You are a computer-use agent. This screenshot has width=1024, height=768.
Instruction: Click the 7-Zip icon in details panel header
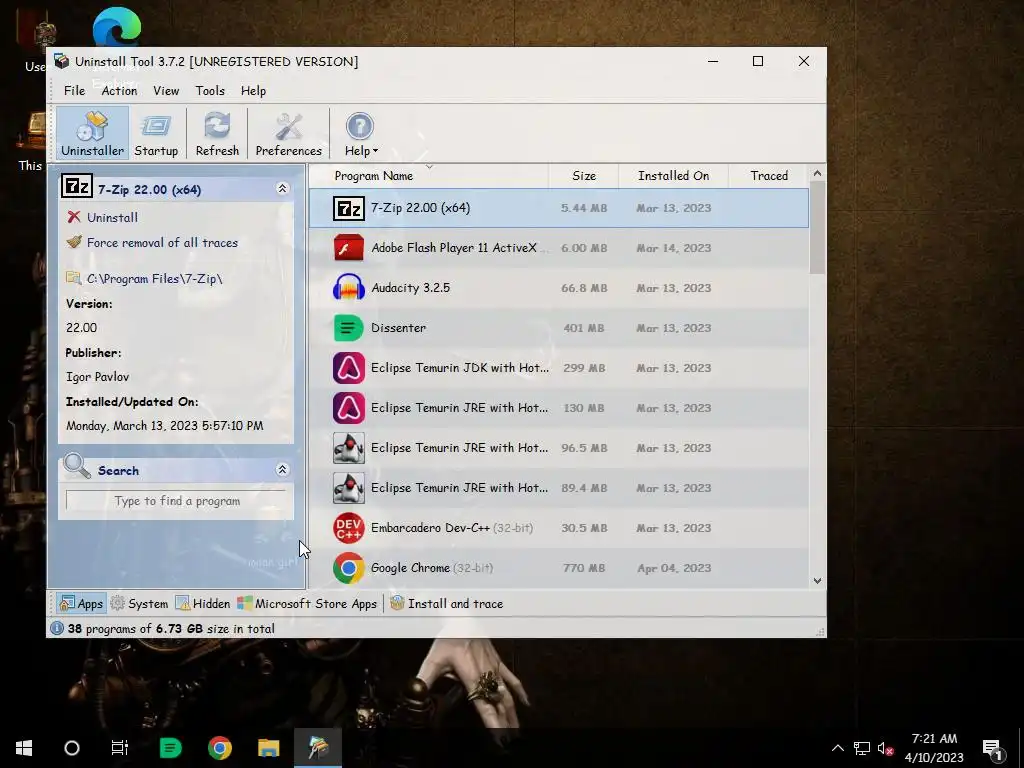tap(77, 186)
